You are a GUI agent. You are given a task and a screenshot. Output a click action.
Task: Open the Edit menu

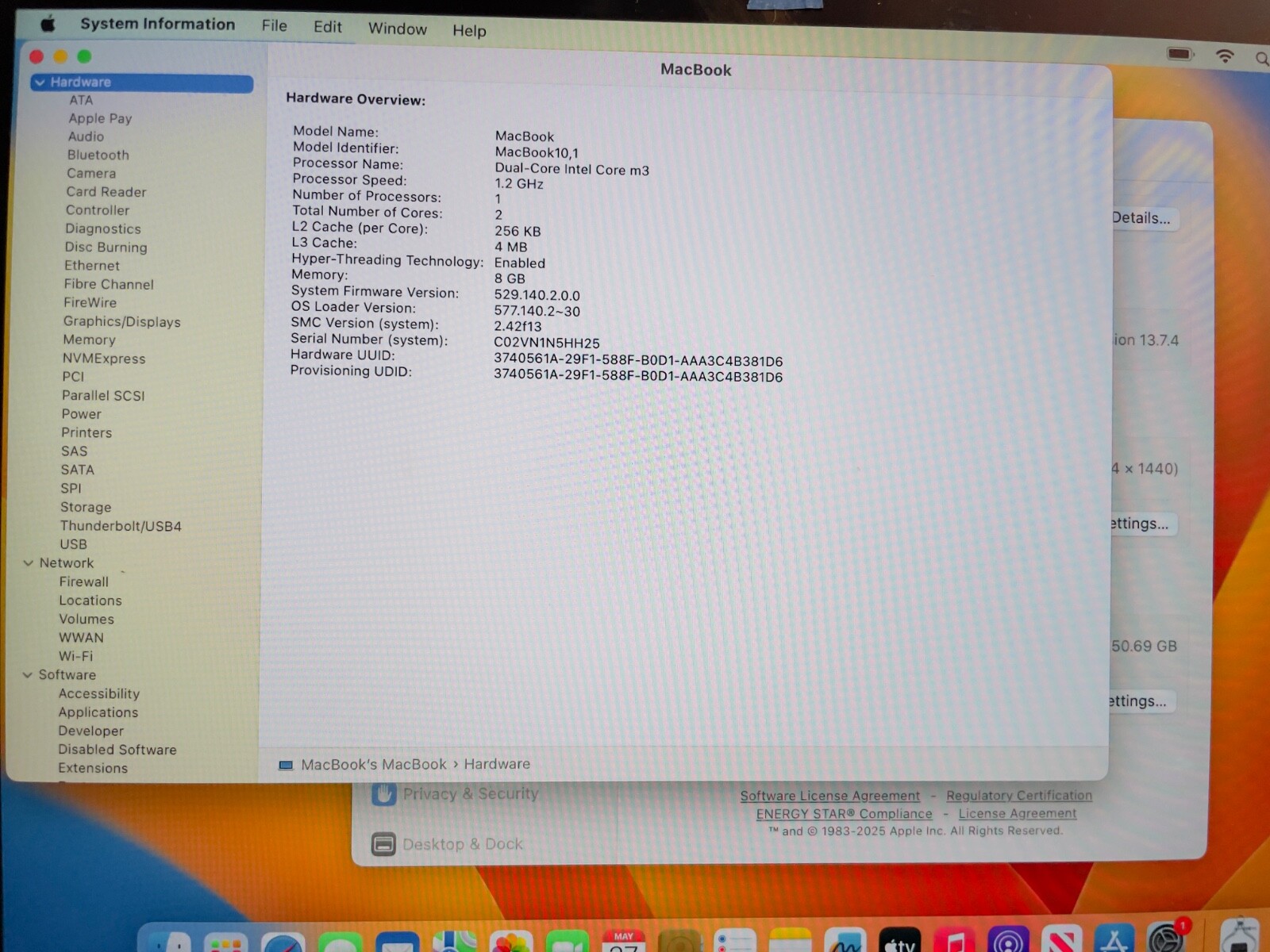click(328, 27)
